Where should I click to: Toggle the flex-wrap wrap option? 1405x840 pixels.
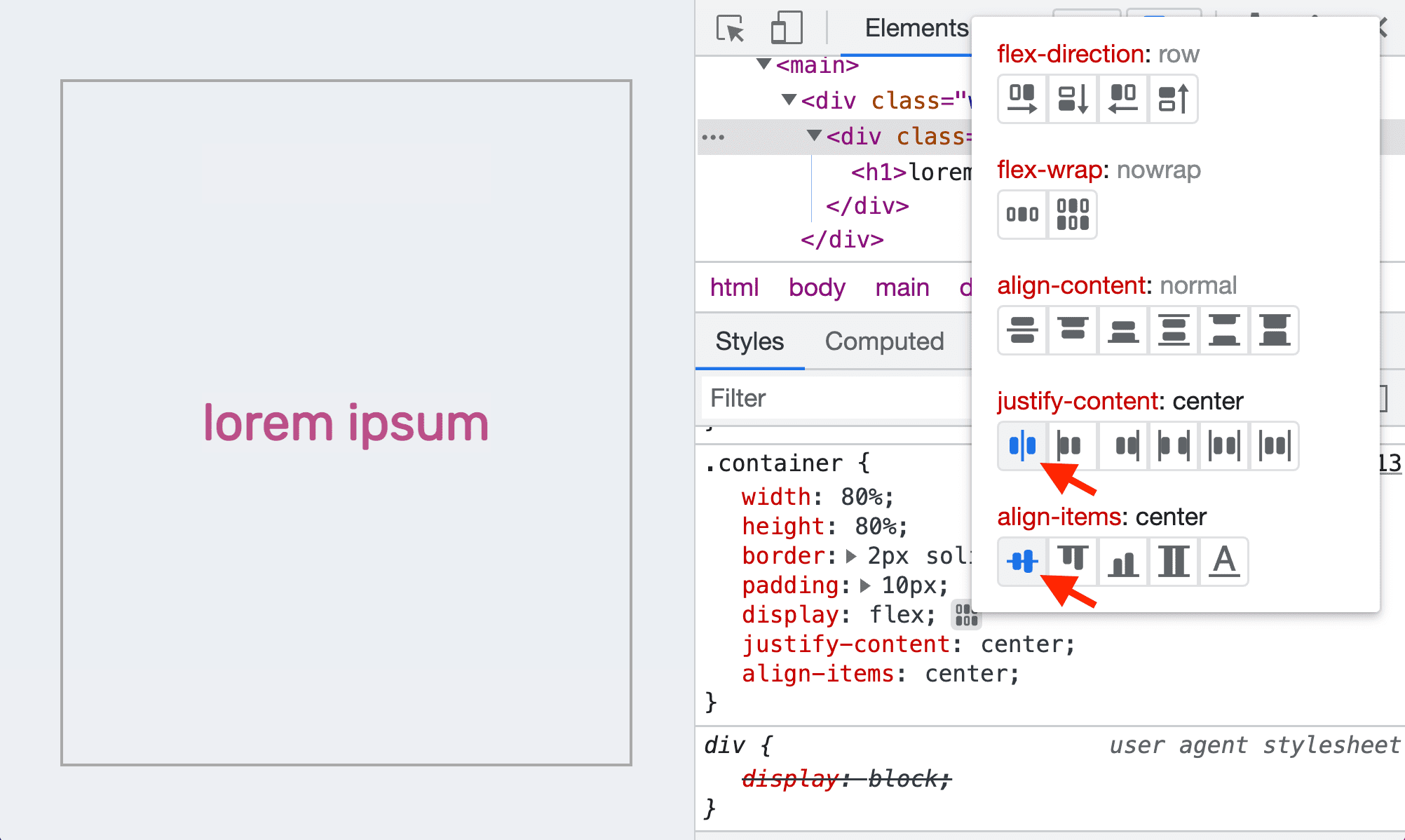click(x=1071, y=214)
